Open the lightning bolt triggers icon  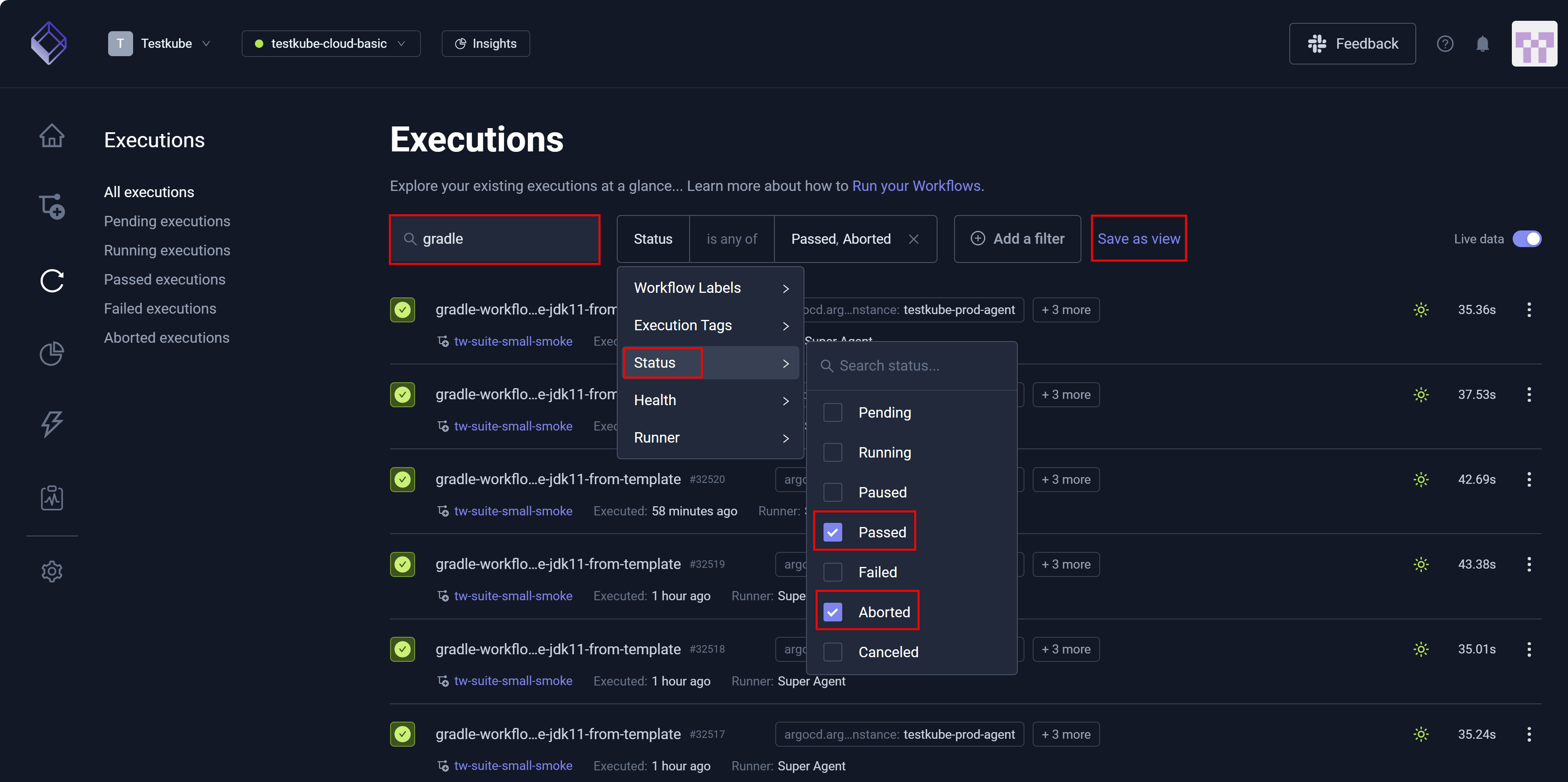[x=52, y=424]
